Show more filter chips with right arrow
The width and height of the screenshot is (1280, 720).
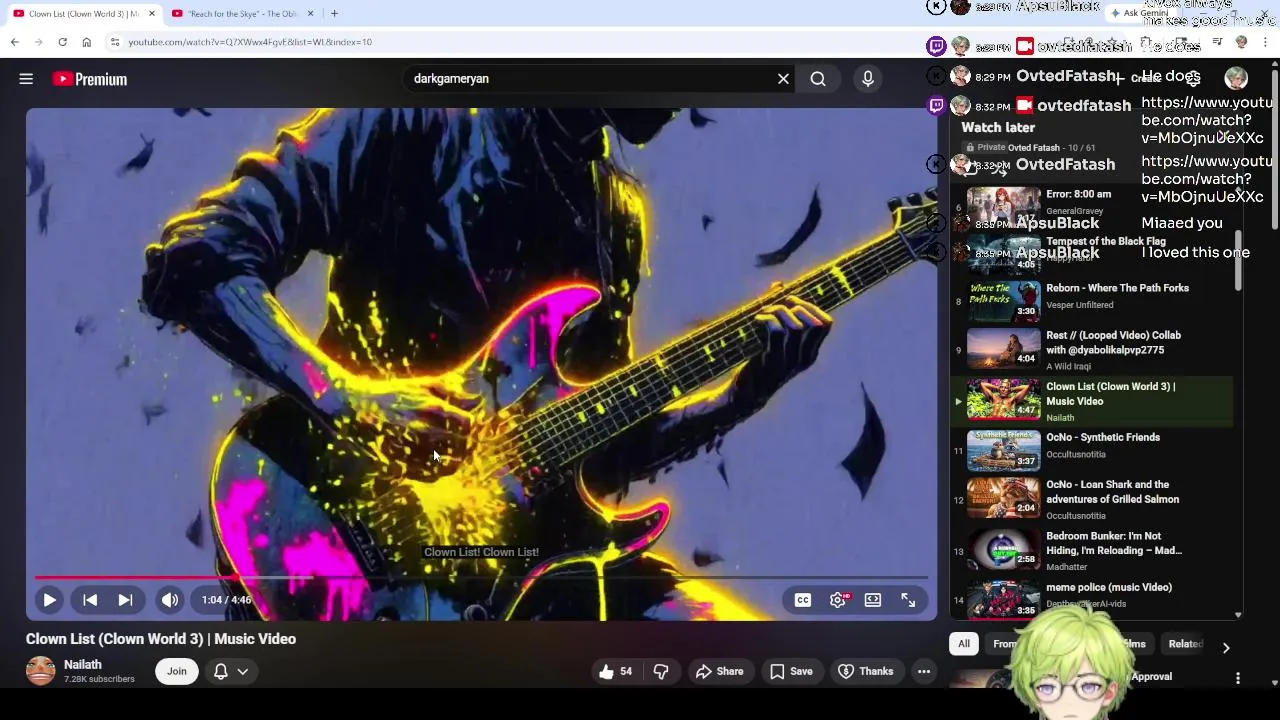pyautogui.click(x=1226, y=647)
